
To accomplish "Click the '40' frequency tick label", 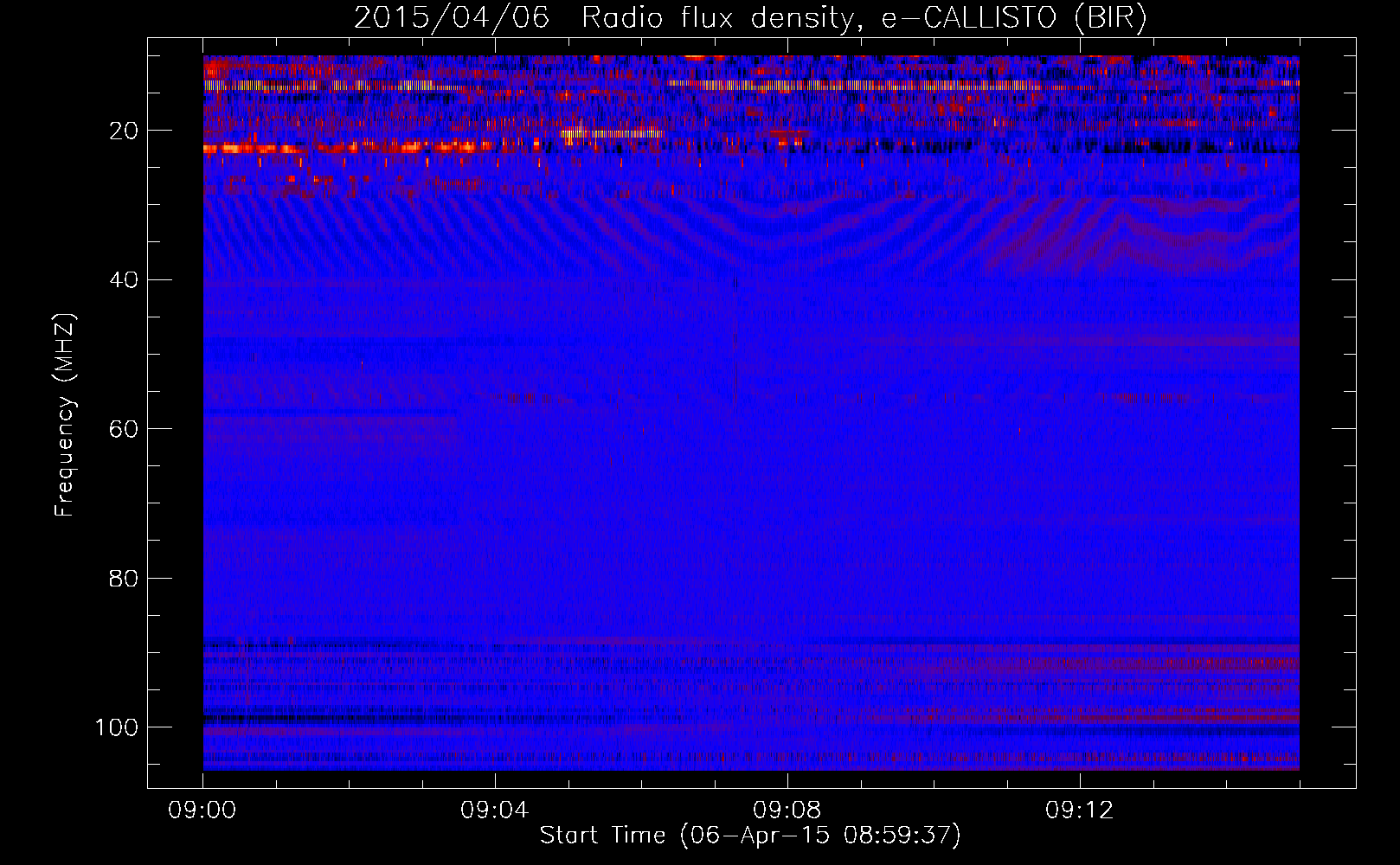I will (124, 280).
